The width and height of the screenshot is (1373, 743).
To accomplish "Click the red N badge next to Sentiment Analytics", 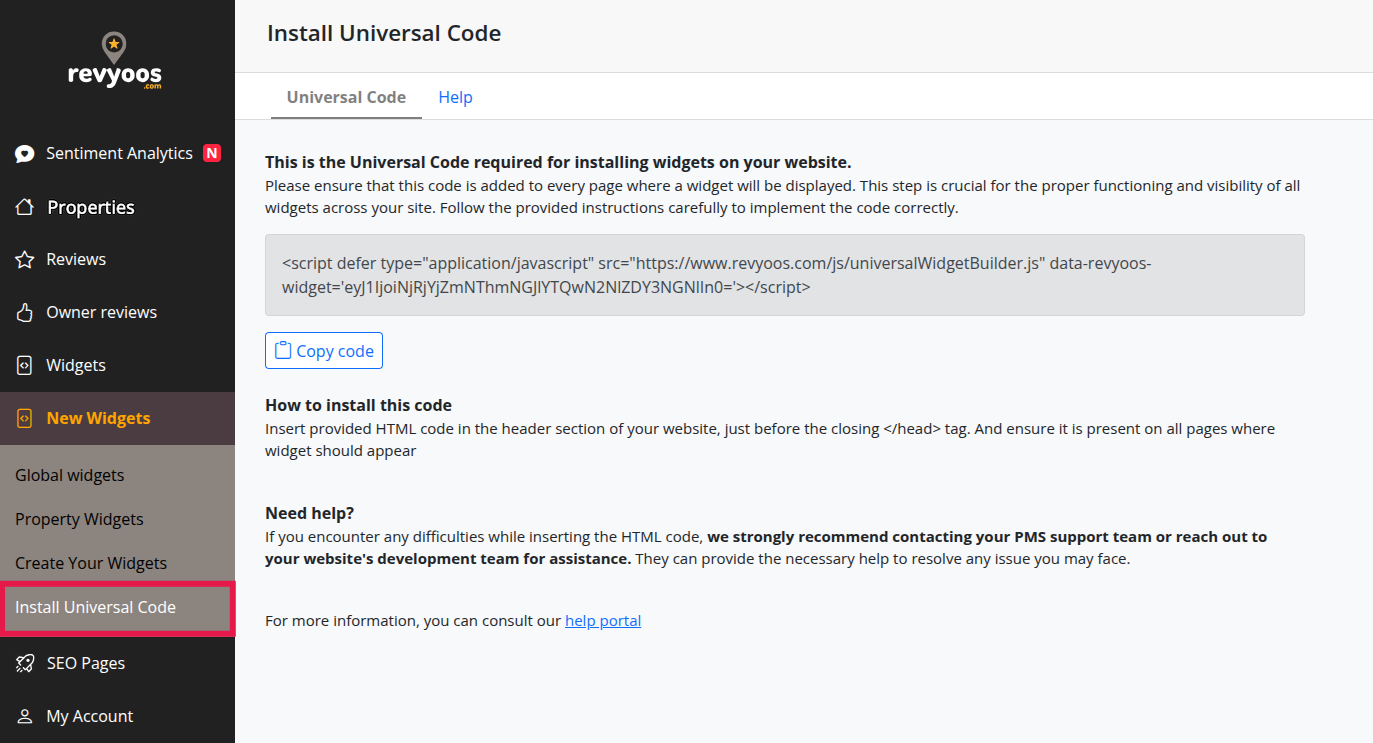I will coord(211,152).
